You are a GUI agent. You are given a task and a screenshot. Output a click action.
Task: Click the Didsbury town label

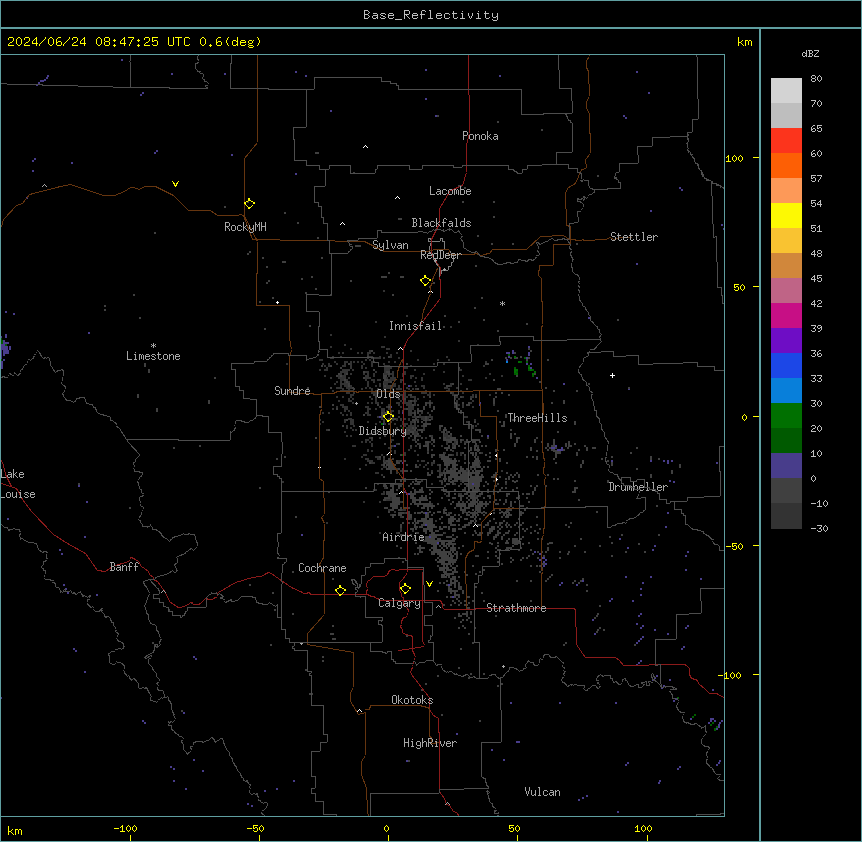[x=383, y=431]
